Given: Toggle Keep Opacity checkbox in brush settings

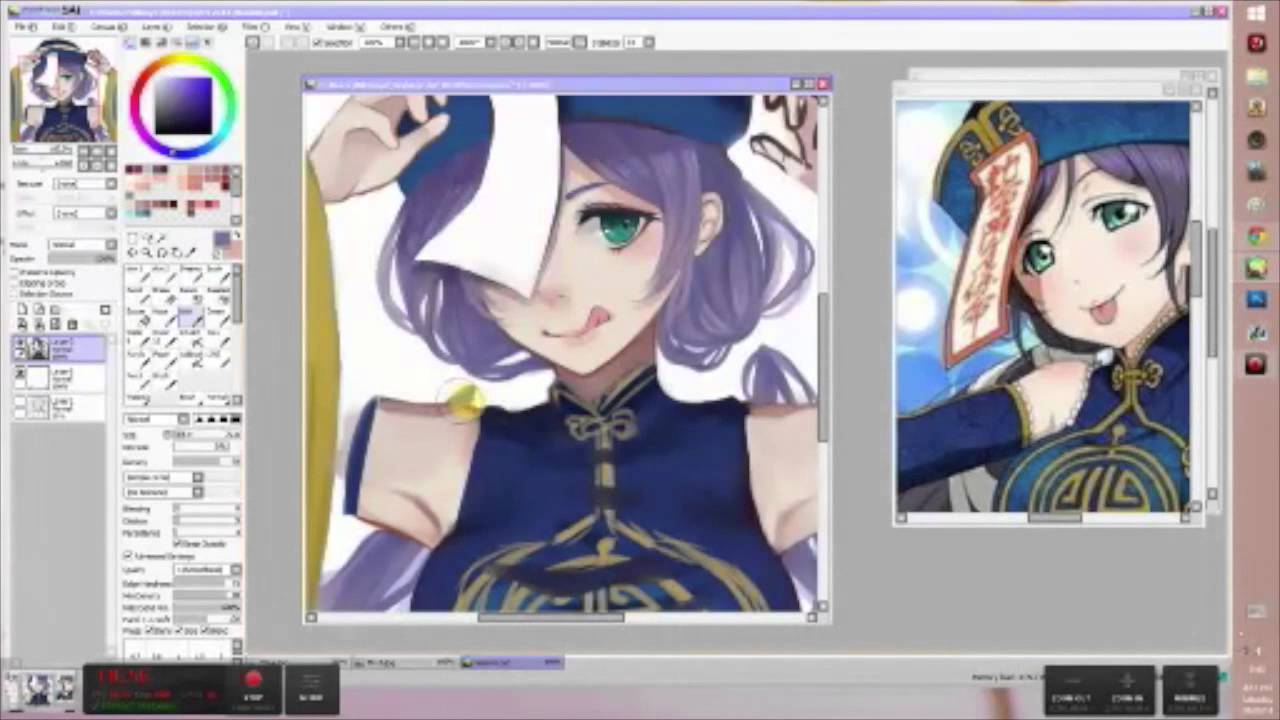Looking at the screenshot, I should [x=177, y=543].
